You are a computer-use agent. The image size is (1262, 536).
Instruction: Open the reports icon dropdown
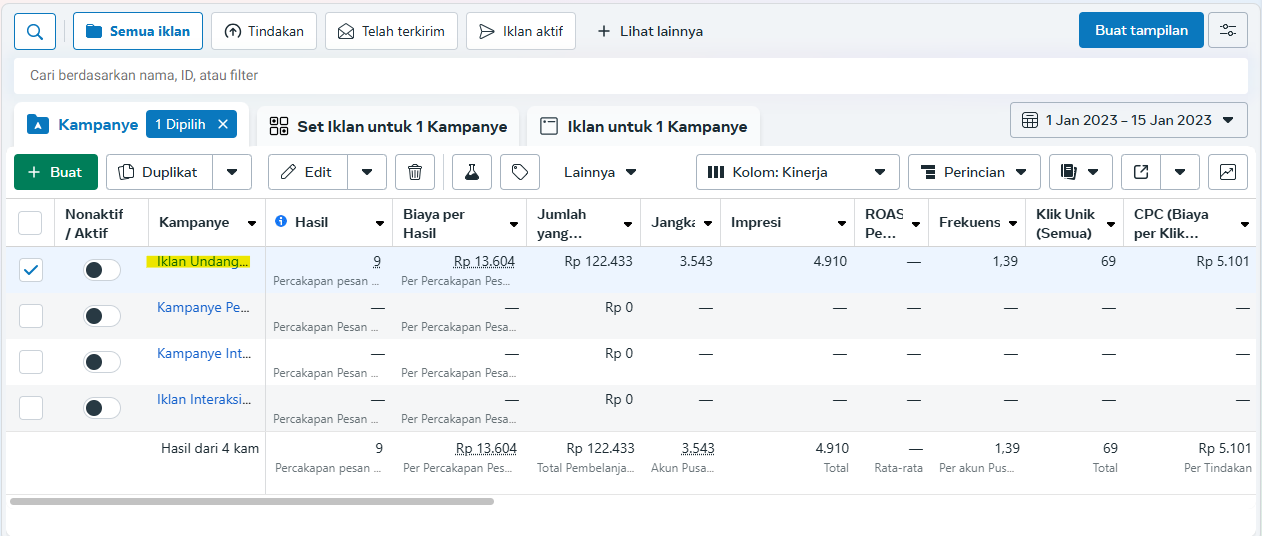coord(1080,172)
